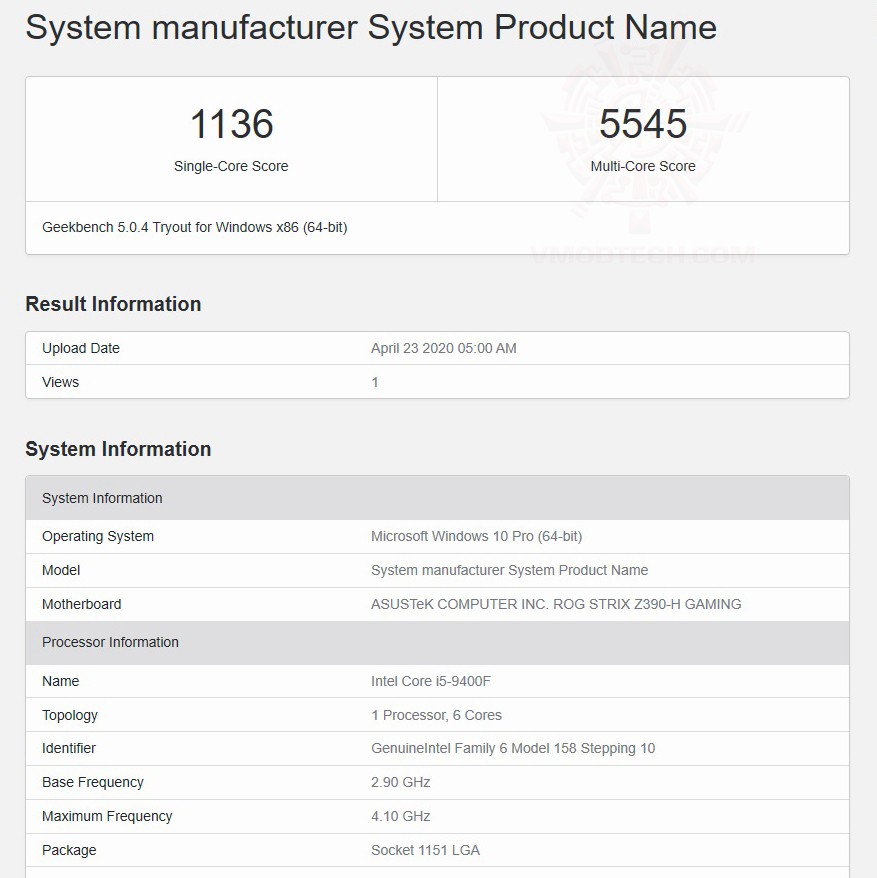Select the ASUSTeK ROG STRIX Z390-H GAMING value
The width and height of the screenshot is (877, 878).
(x=556, y=604)
